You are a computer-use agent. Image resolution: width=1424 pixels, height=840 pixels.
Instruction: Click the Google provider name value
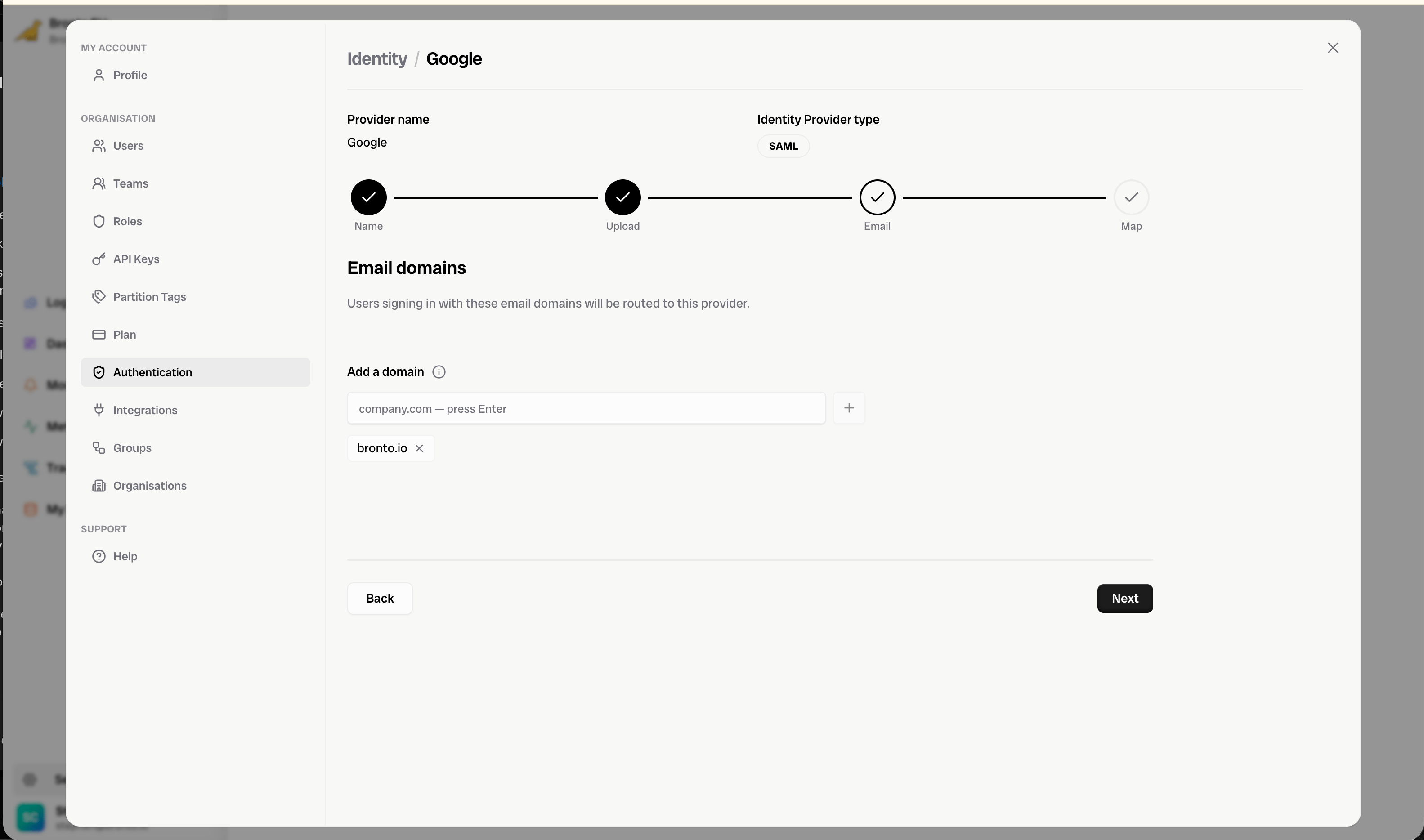pos(367,143)
